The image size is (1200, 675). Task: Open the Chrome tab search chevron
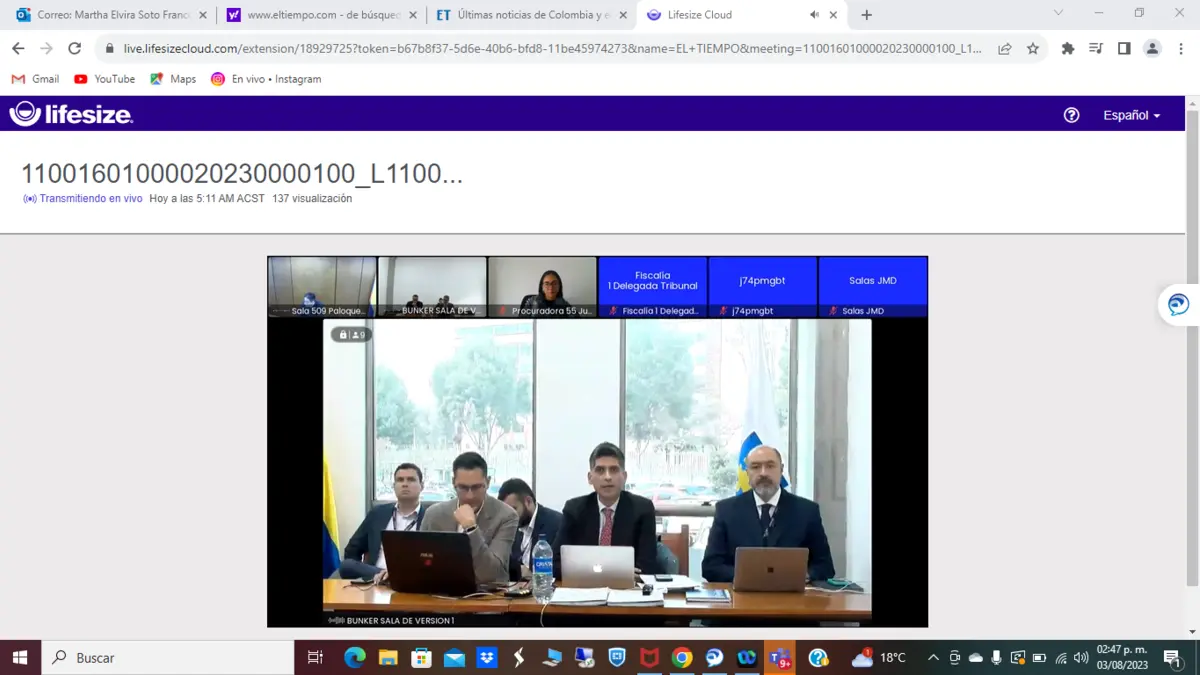click(x=1058, y=13)
